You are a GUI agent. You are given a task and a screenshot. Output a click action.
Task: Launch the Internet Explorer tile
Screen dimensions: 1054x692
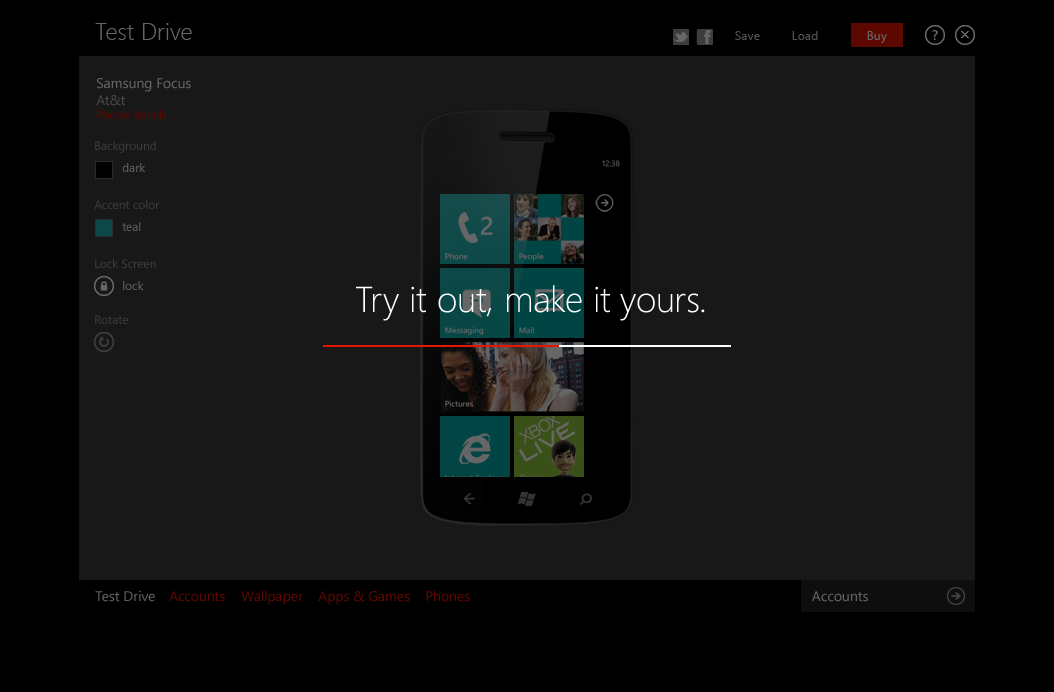click(x=475, y=447)
